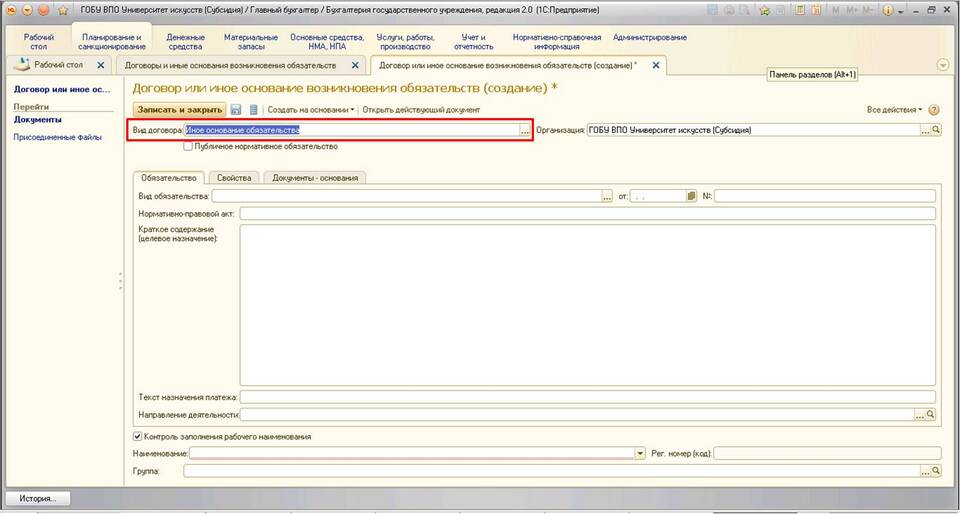Open the round tabs list dropdown
This screenshot has height=514, width=960.
[943, 65]
